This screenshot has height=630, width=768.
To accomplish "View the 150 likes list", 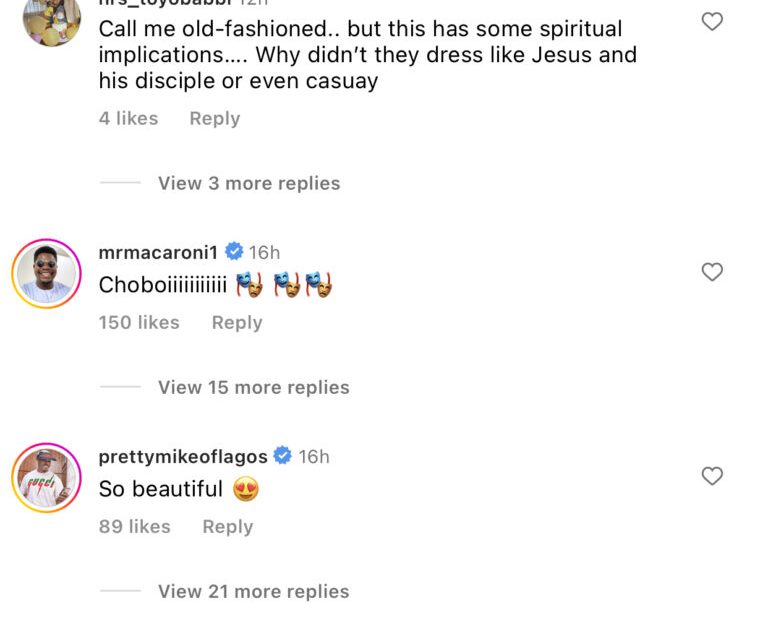I will click(x=139, y=322).
